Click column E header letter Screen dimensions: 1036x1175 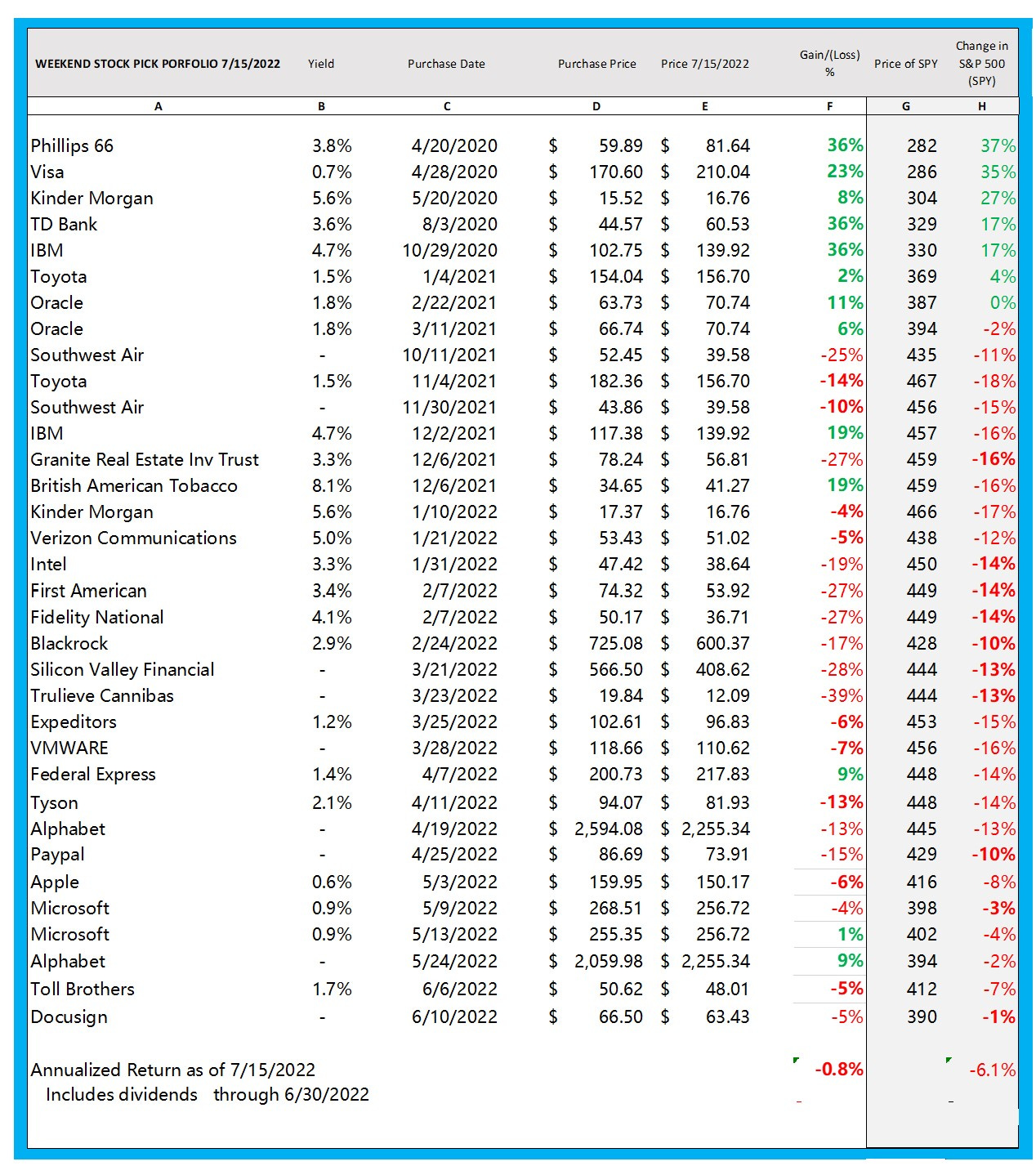[705, 106]
